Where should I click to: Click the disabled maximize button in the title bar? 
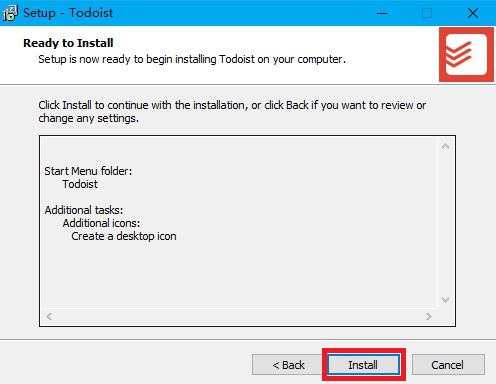[x=427, y=13]
